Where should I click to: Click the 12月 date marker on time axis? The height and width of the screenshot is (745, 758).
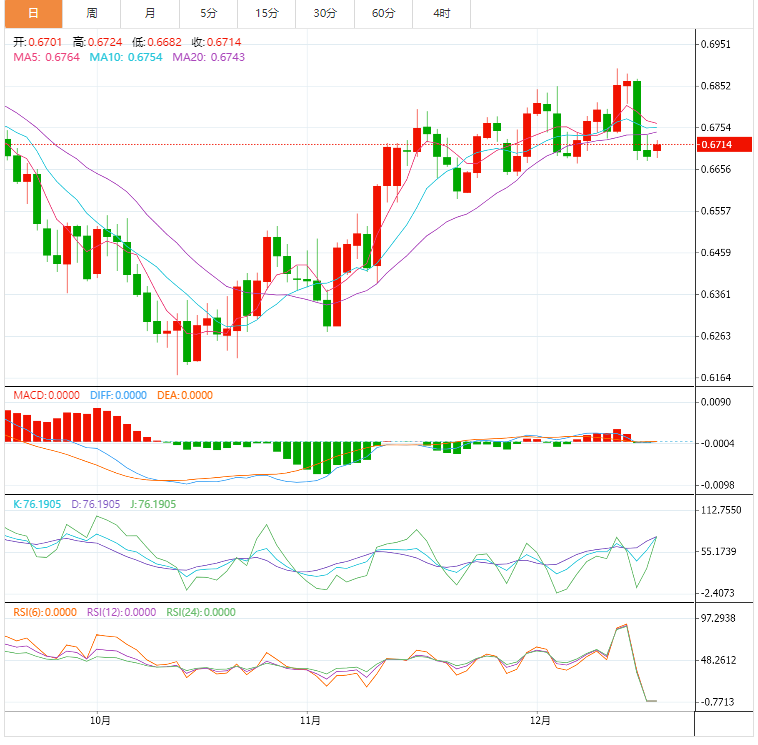click(x=539, y=720)
